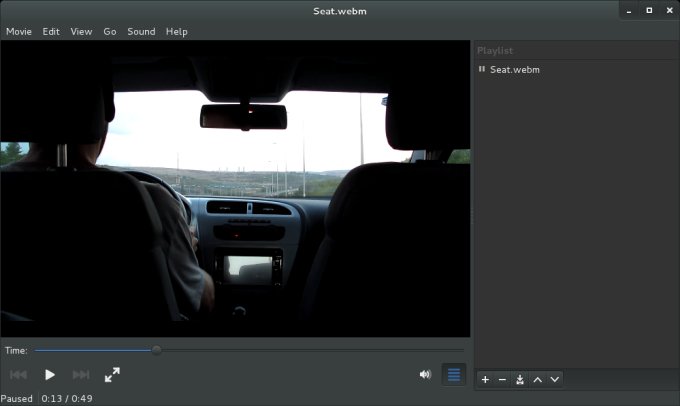The image size is (680, 406).
Task: Move playlist item up with the up chevron
Action: 538,380
